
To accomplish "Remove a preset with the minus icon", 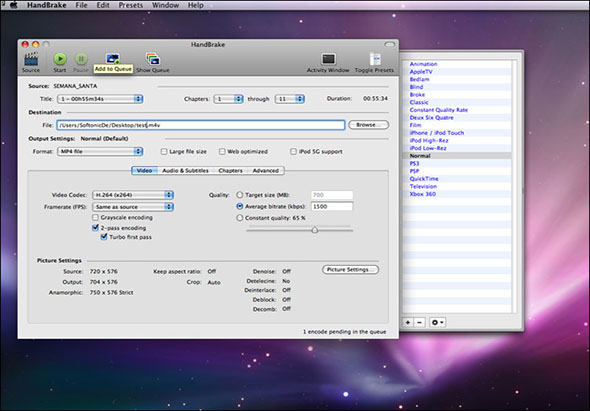I will point(420,323).
